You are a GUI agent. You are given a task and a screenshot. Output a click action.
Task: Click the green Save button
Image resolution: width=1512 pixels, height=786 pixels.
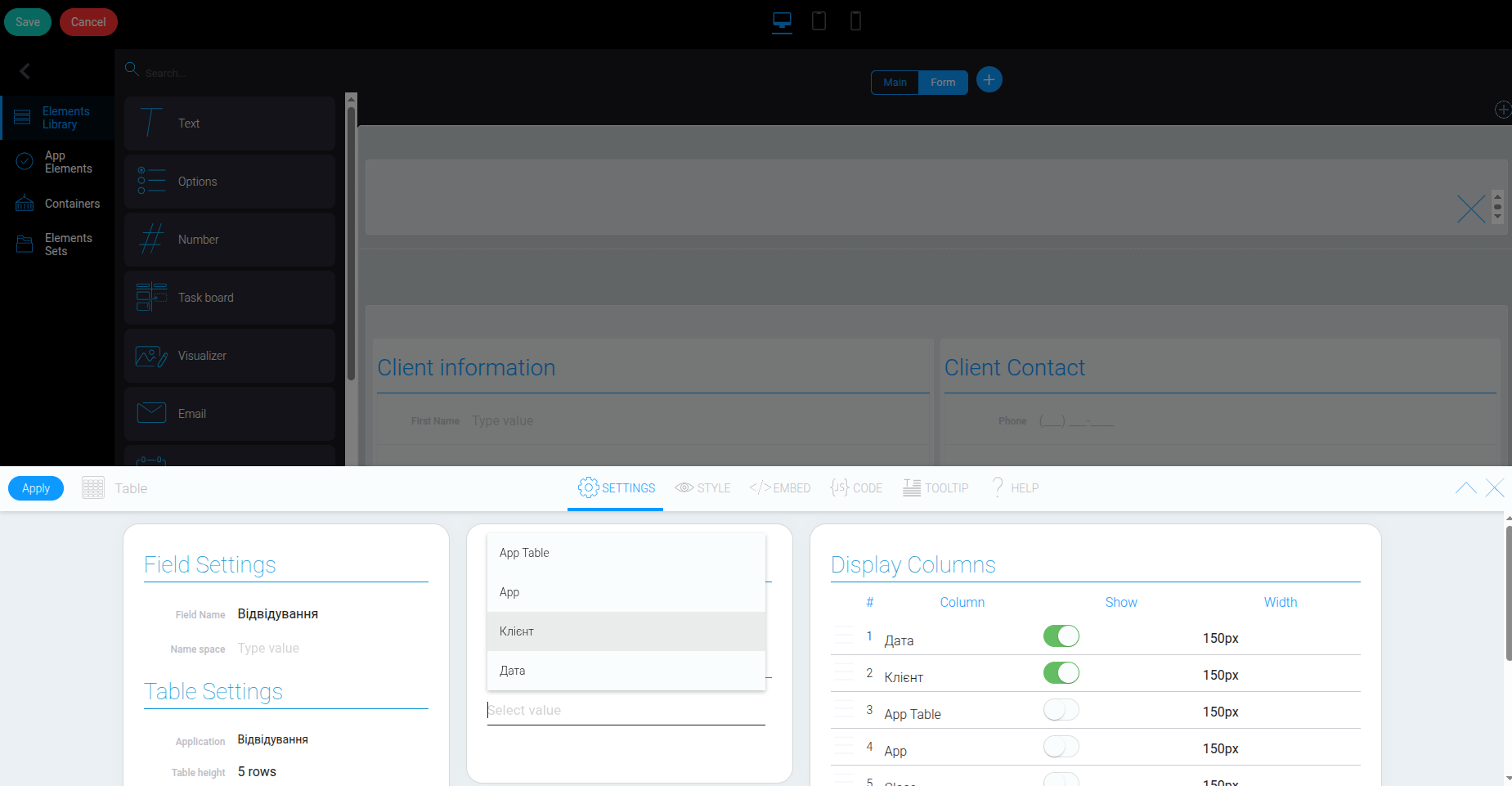click(28, 22)
